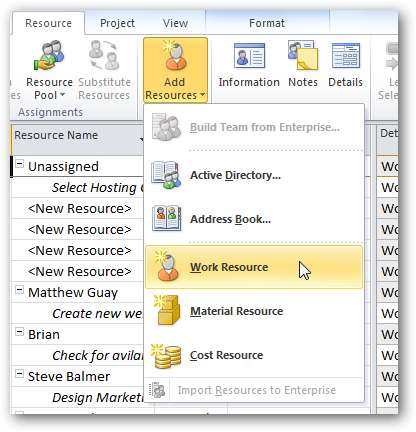Screen dimensions: 416x432
Task: Add a new Work Resource
Action: click(254, 267)
